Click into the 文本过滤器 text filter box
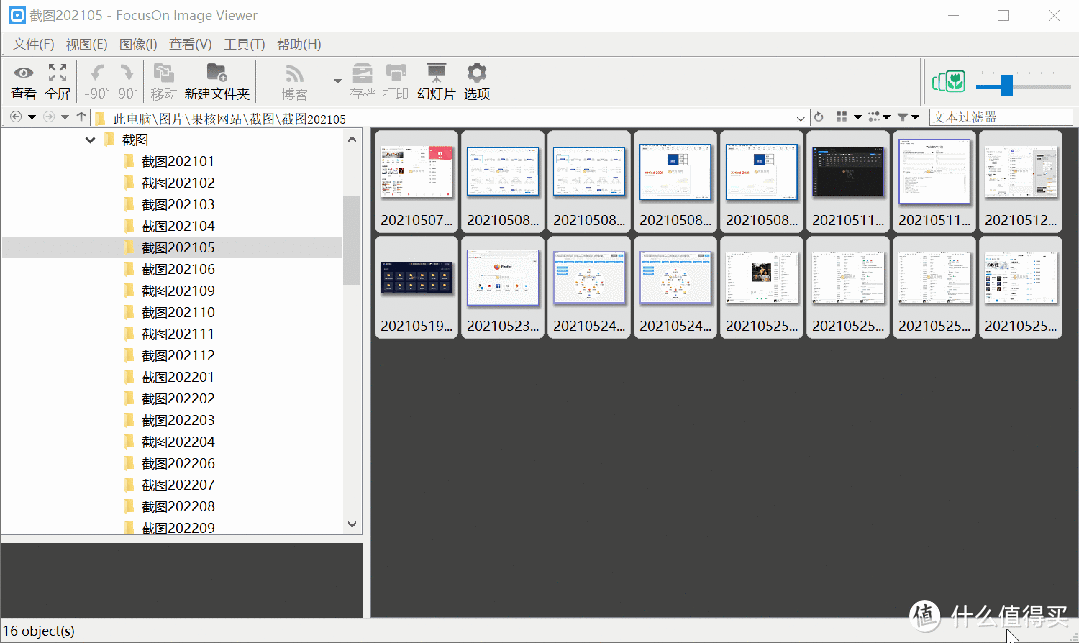This screenshot has height=643, width=1079. pyautogui.click(x=1001, y=117)
